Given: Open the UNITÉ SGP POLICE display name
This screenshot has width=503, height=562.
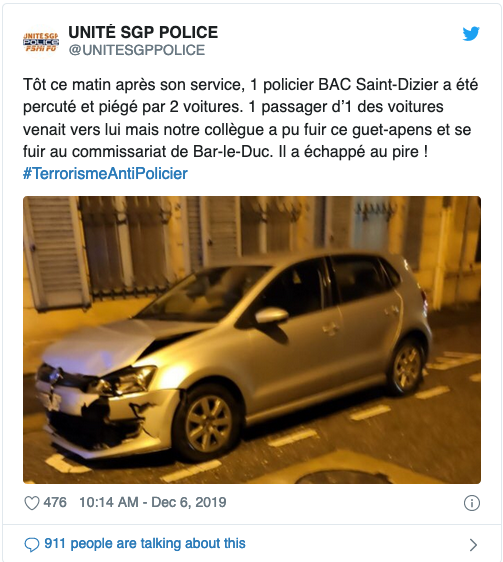Looking at the screenshot, I should click(143, 32).
